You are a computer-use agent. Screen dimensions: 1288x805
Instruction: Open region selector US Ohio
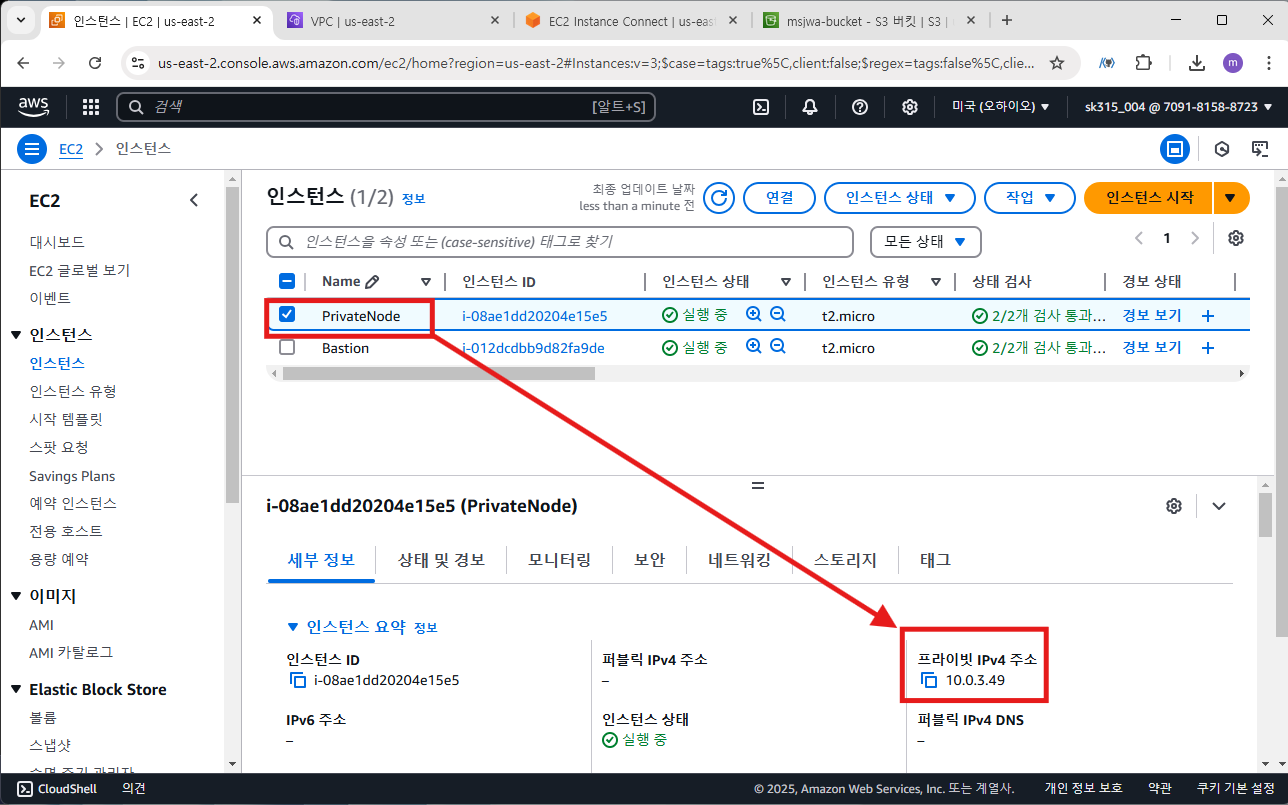pyautogui.click(x=1000, y=107)
